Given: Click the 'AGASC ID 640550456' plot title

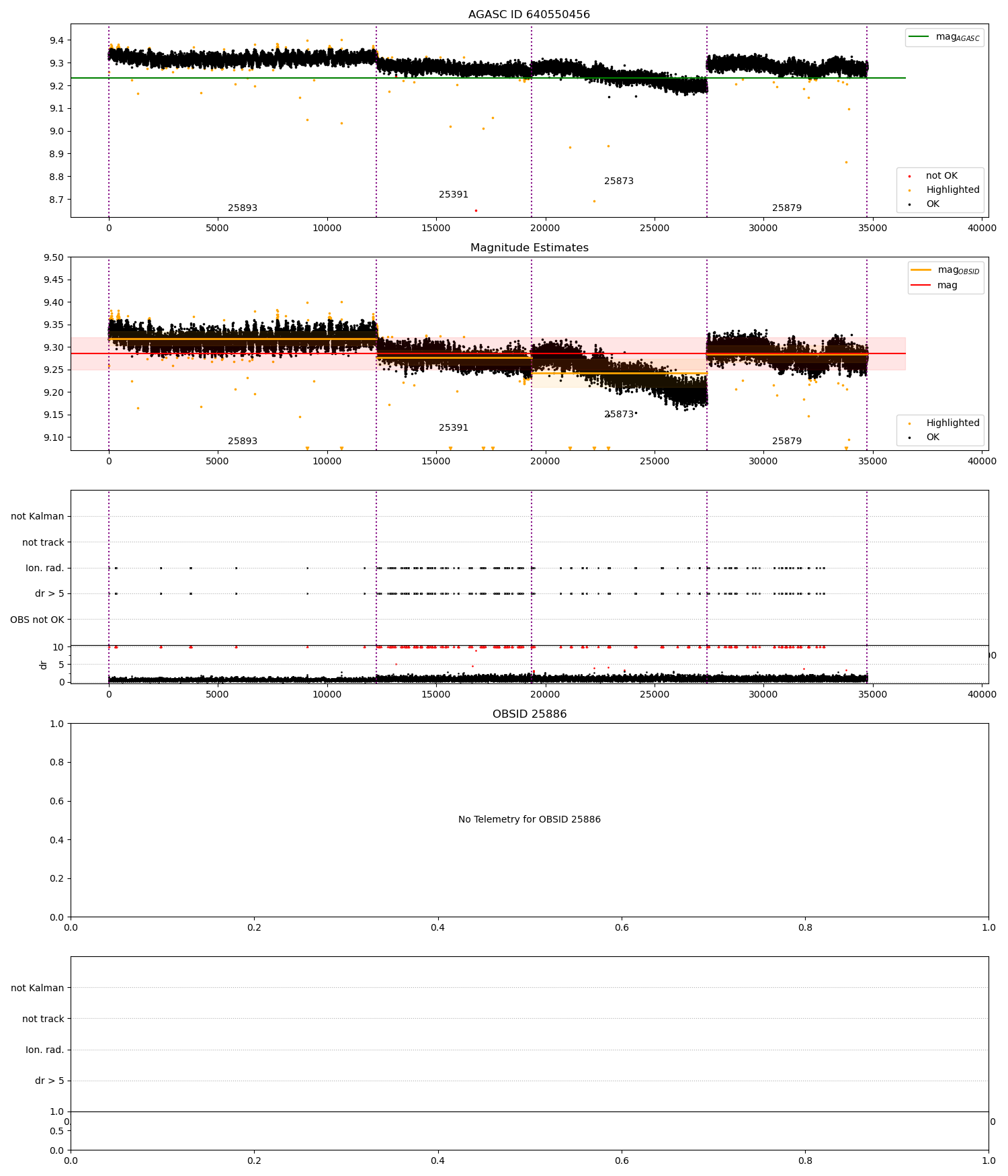Looking at the screenshot, I should 529,15.
